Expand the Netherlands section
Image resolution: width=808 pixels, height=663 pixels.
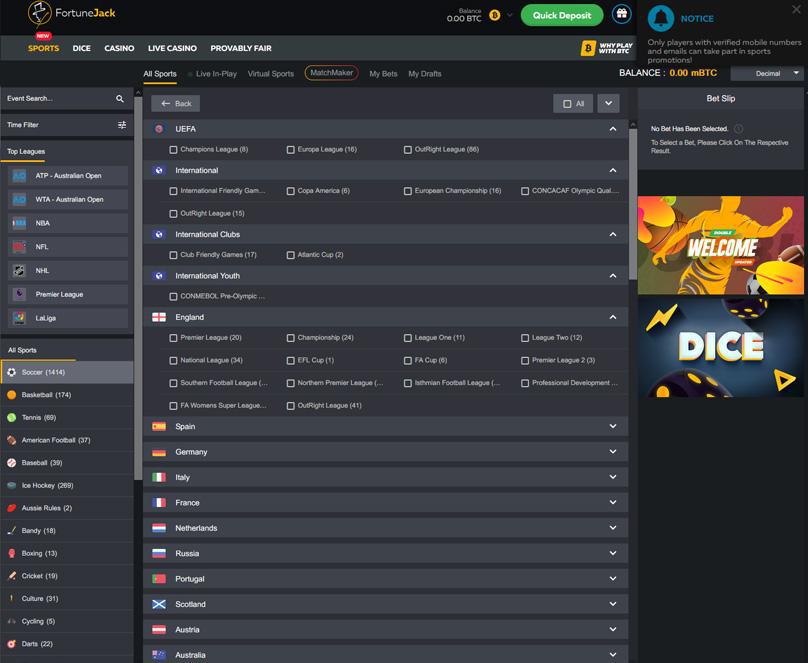click(613, 528)
